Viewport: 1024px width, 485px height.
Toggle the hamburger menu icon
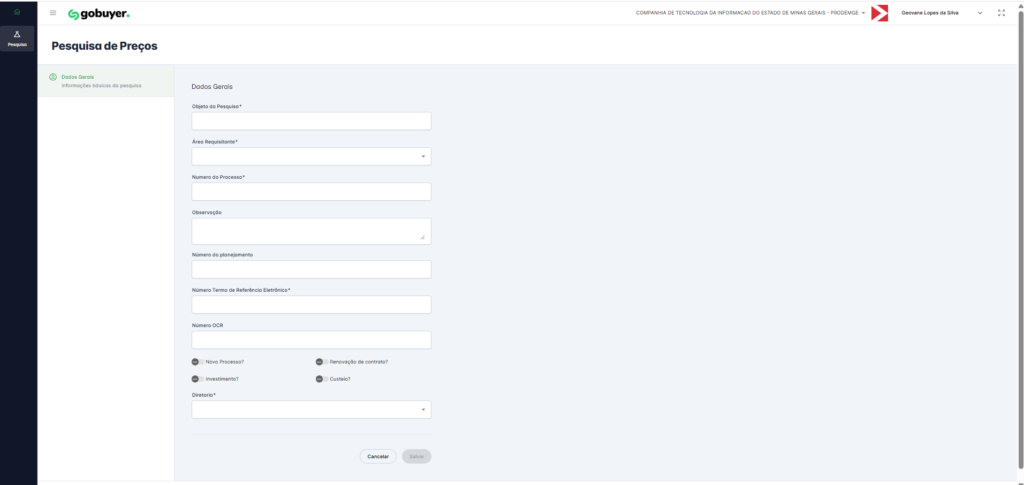53,13
